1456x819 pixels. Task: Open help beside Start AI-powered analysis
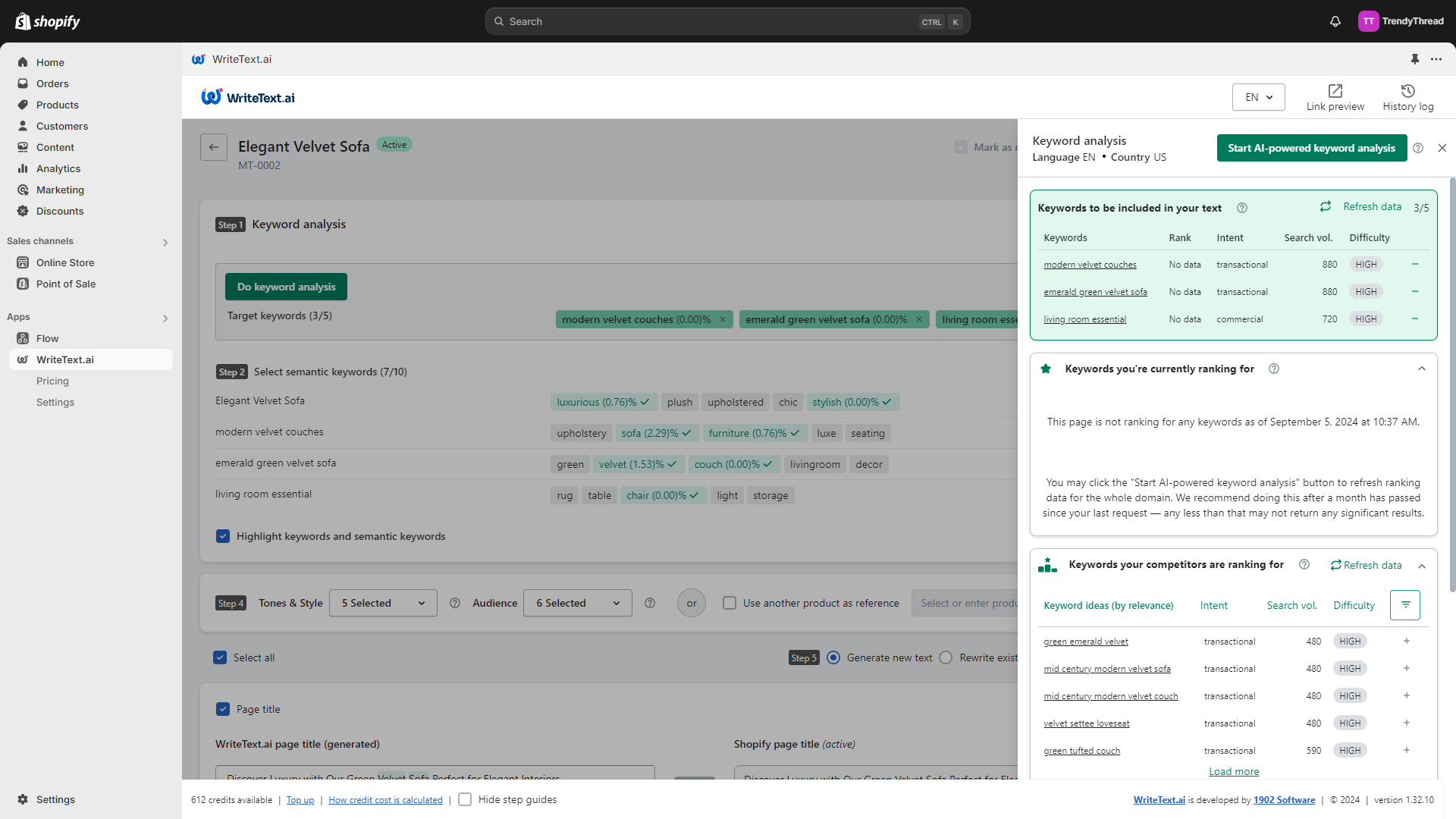1418,148
